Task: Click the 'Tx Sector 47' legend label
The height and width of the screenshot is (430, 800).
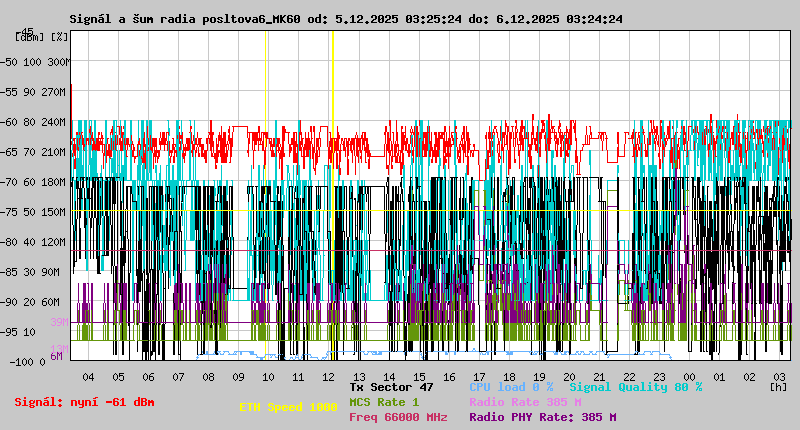Action: [x=391, y=387]
